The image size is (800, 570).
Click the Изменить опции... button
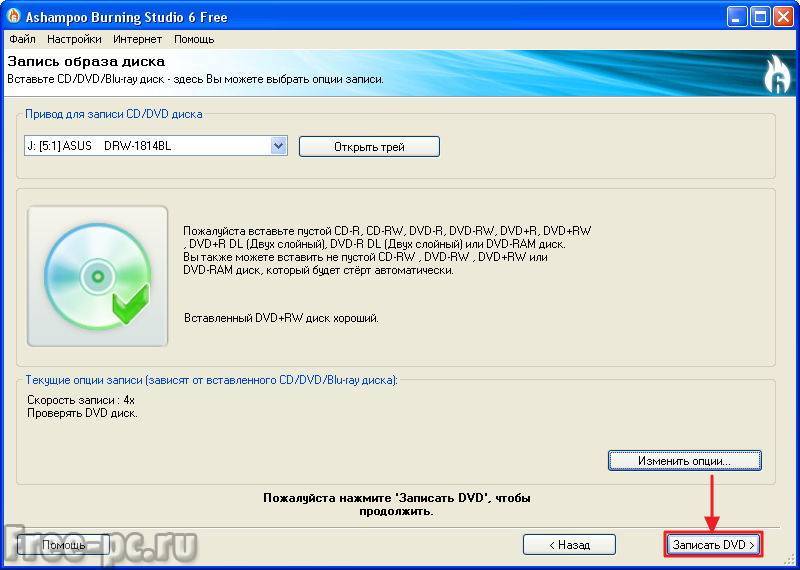684,460
